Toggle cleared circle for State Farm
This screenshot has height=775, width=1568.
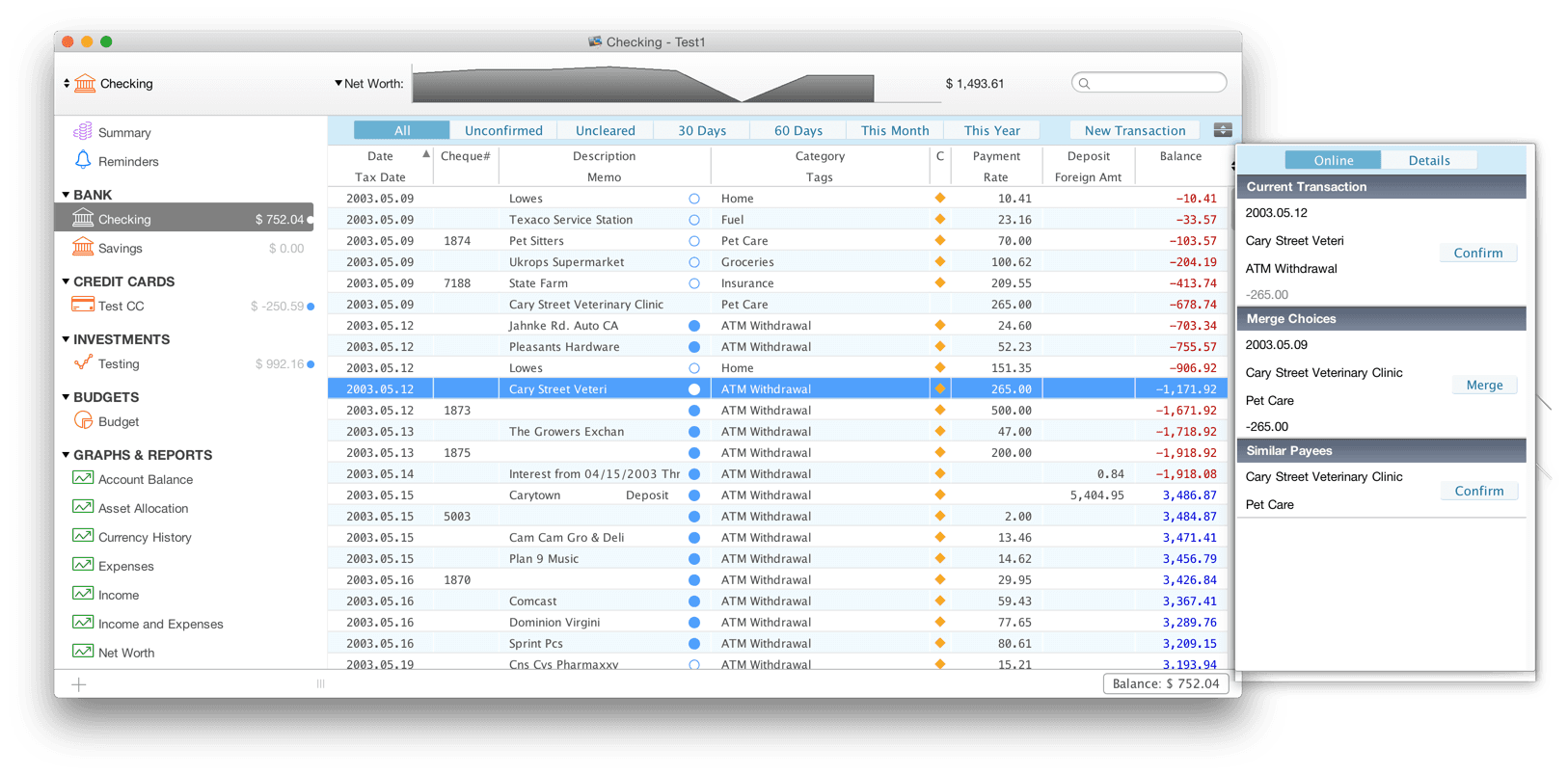pos(694,283)
